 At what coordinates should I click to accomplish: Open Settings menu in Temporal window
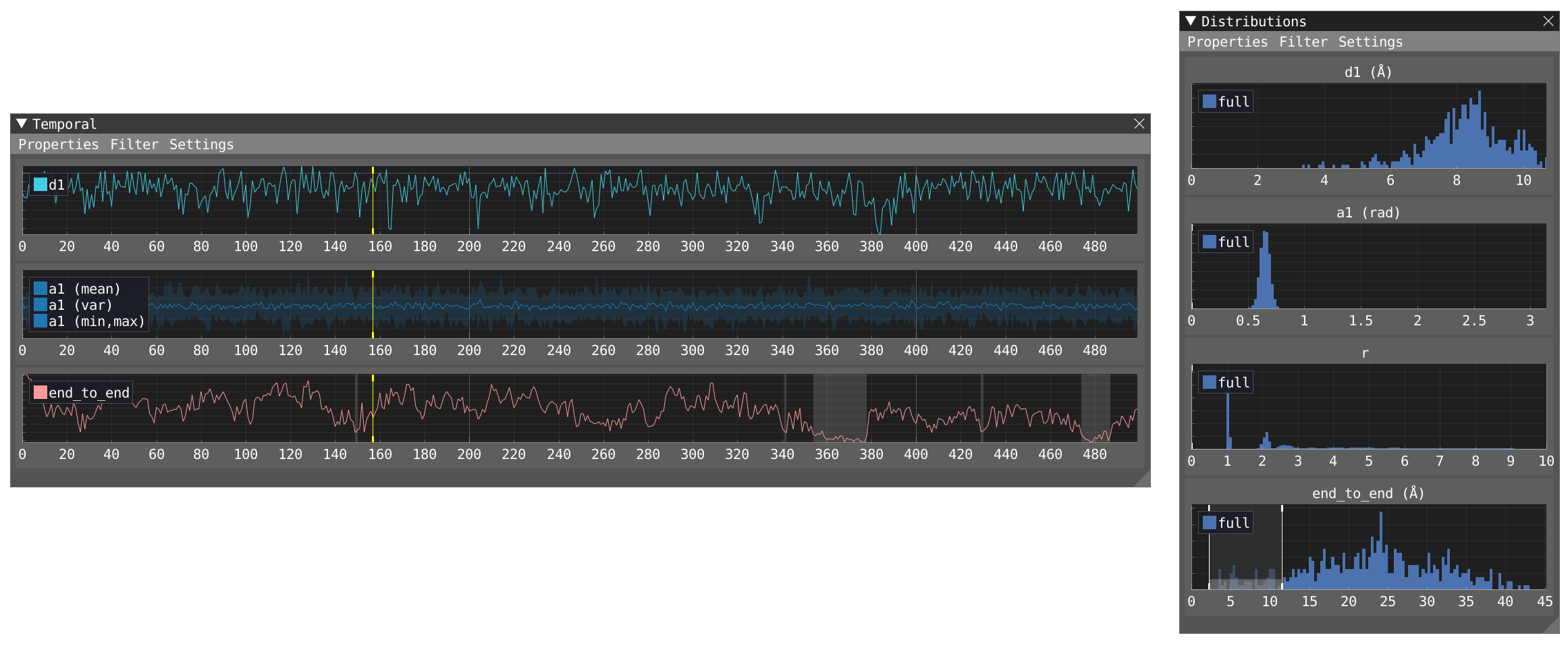pos(201,144)
